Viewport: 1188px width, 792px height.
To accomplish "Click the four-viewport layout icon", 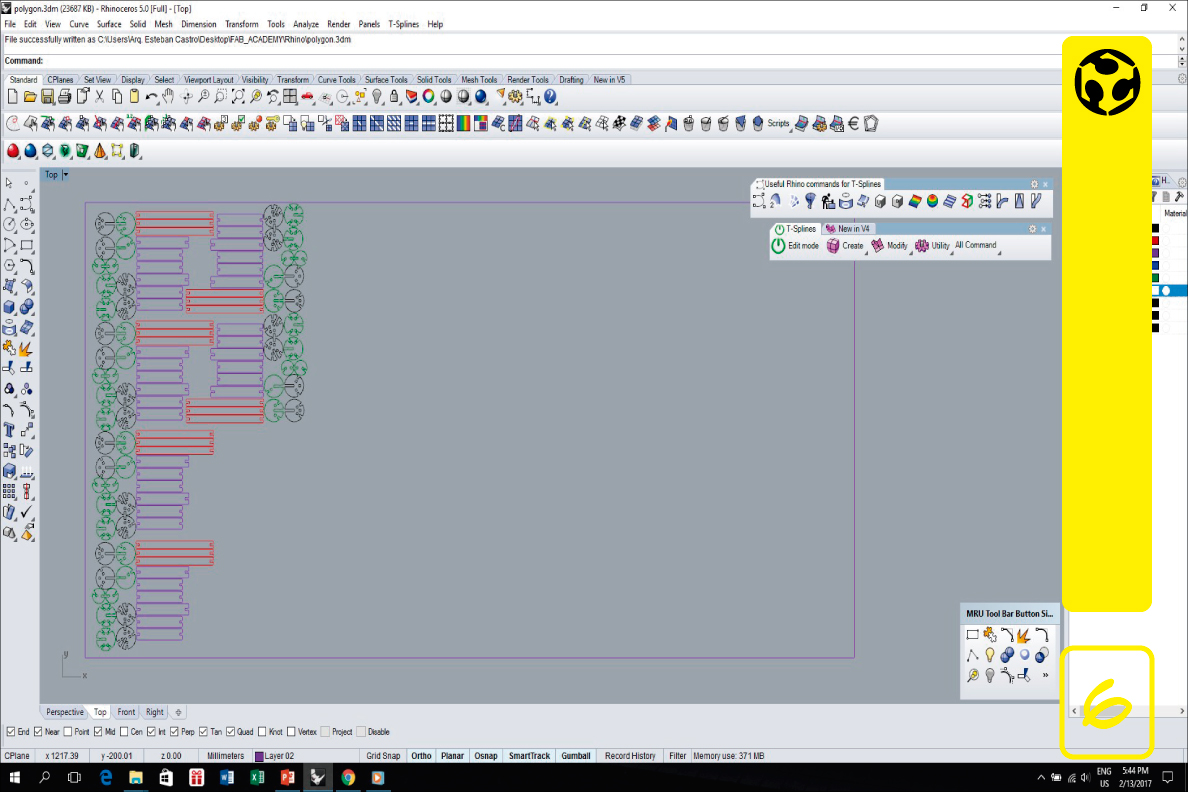I will 290,97.
